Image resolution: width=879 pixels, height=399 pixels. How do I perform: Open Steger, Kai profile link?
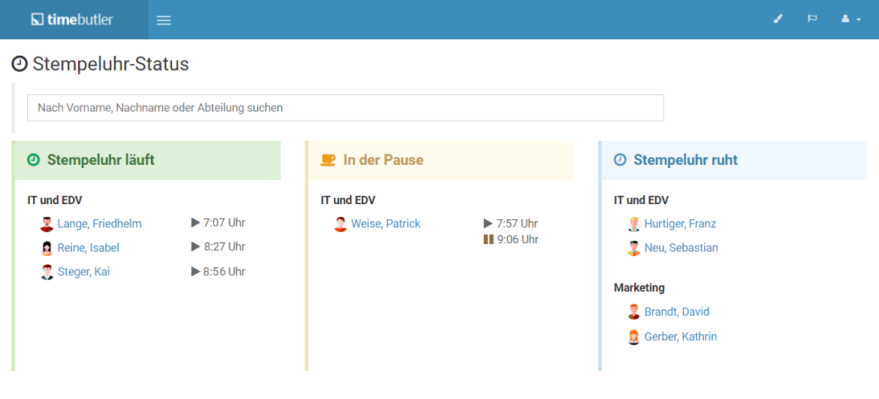(x=84, y=272)
